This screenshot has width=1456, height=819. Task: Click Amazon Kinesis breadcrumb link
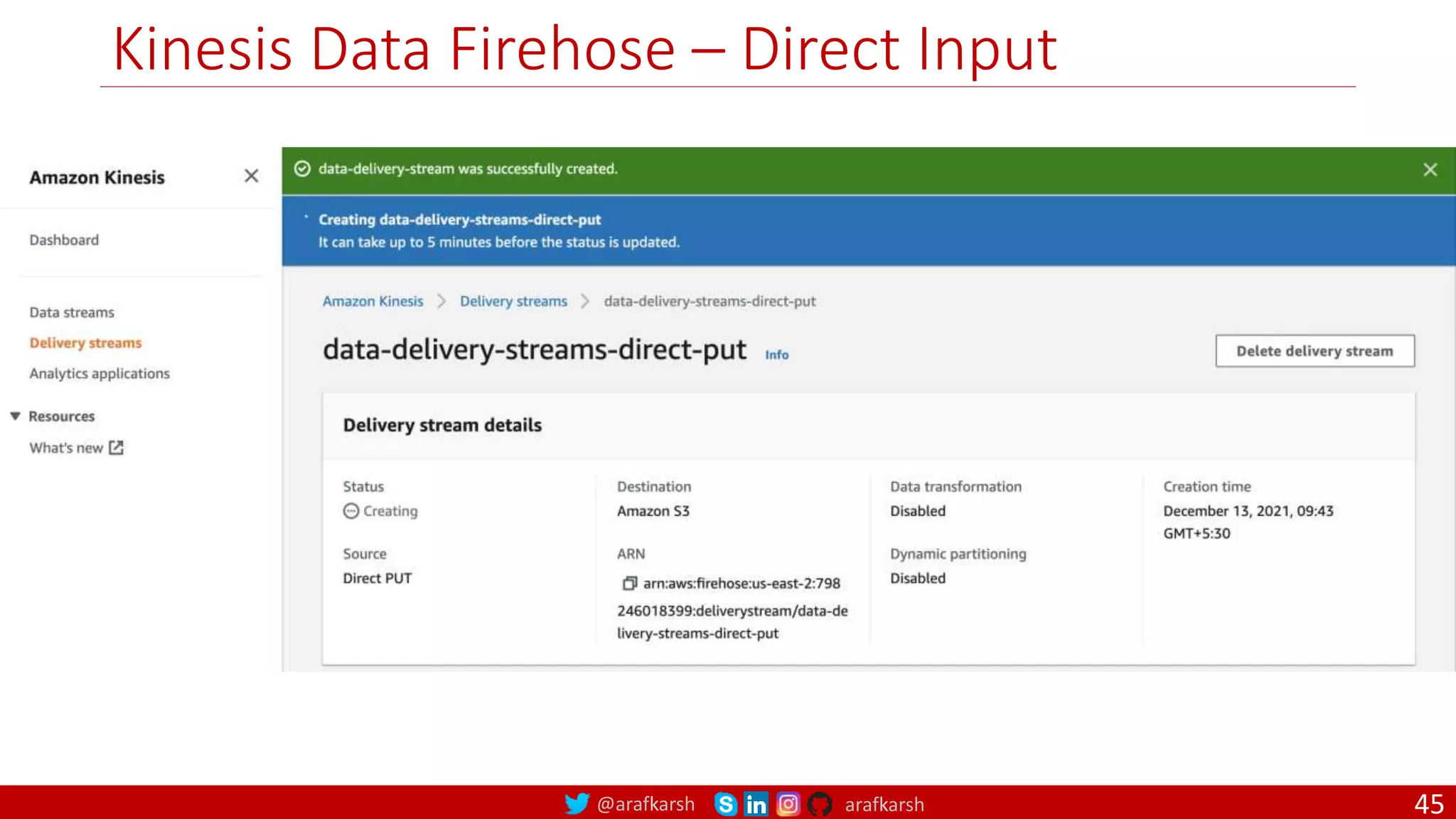coord(373,301)
